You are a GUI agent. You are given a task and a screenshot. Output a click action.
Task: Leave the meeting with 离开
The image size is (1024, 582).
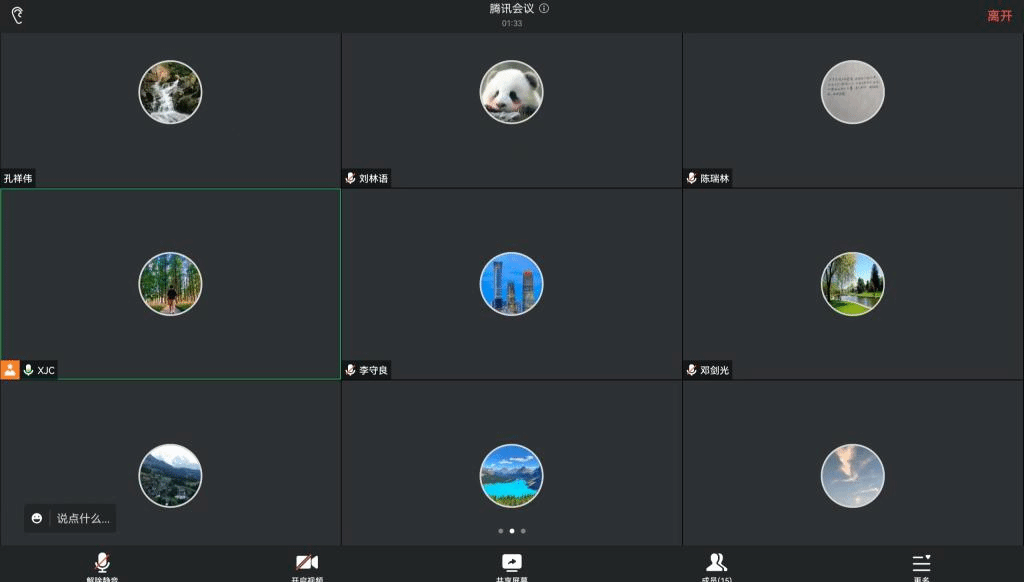[x=1000, y=16]
